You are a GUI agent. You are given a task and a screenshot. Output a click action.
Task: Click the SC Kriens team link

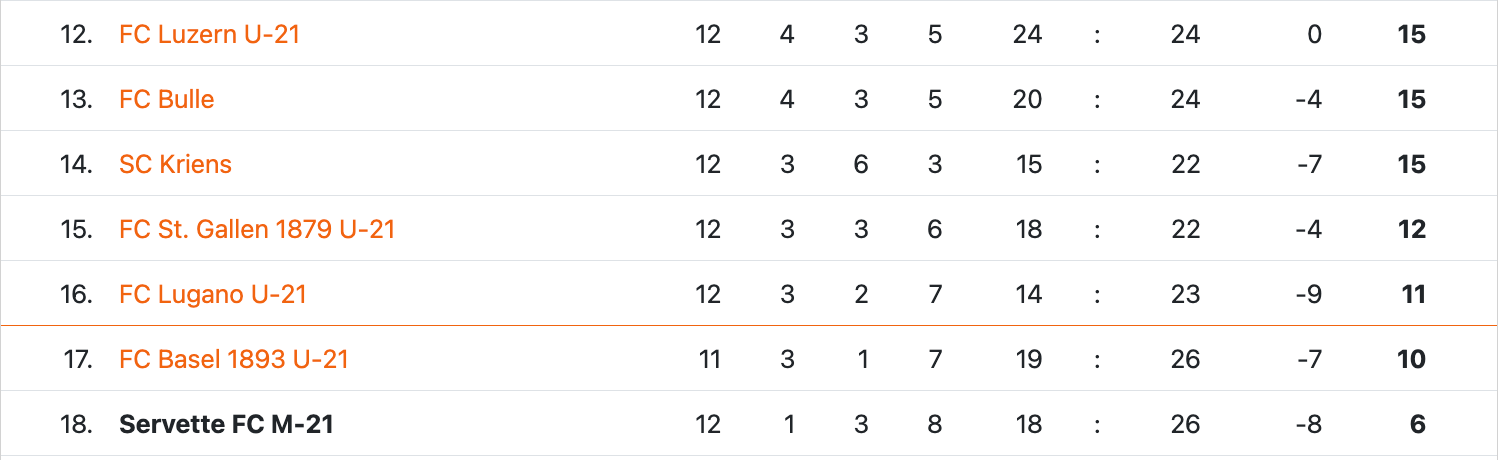pos(175,164)
